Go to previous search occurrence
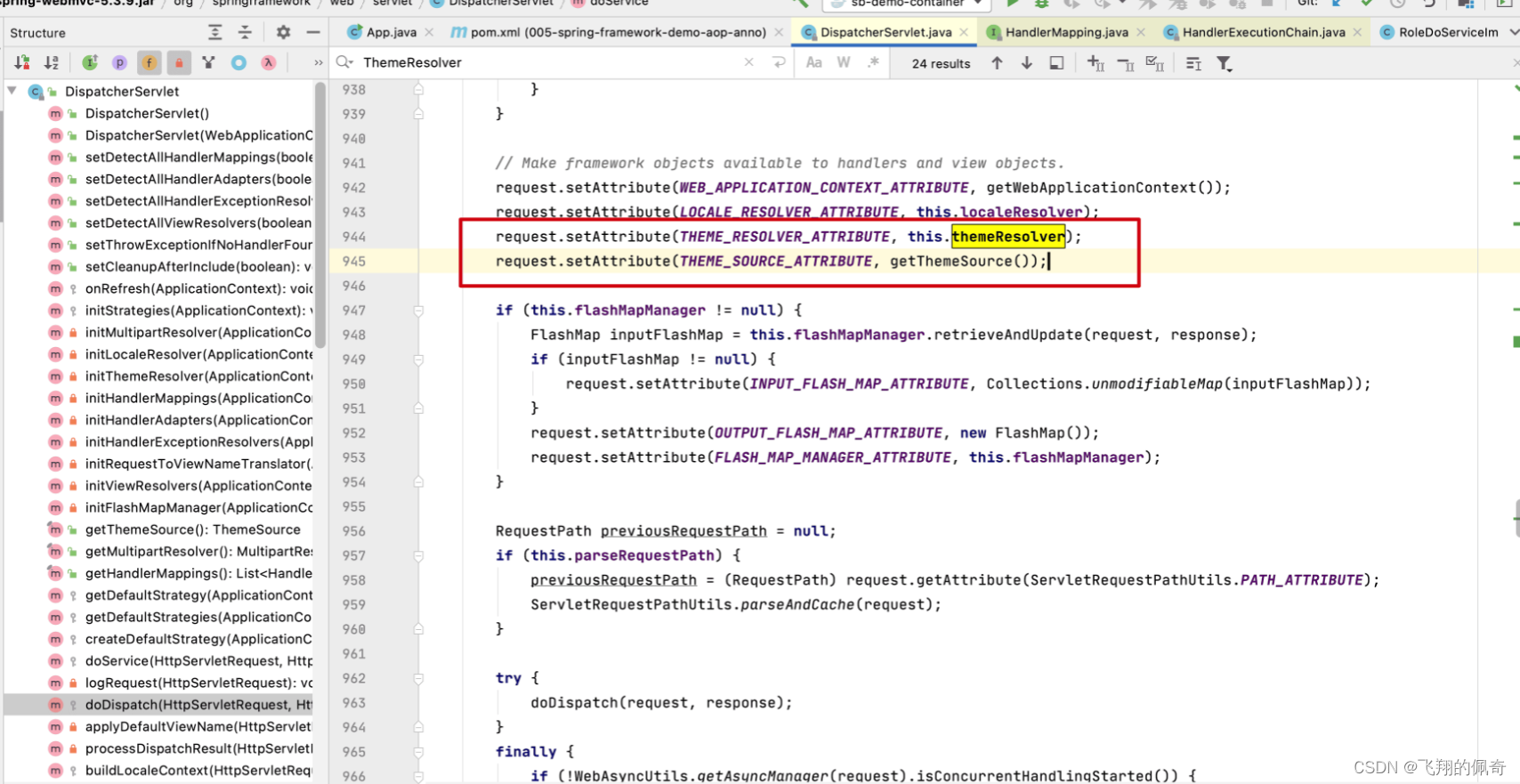Image resolution: width=1520 pixels, height=784 pixels. pyautogui.click(x=997, y=63)
